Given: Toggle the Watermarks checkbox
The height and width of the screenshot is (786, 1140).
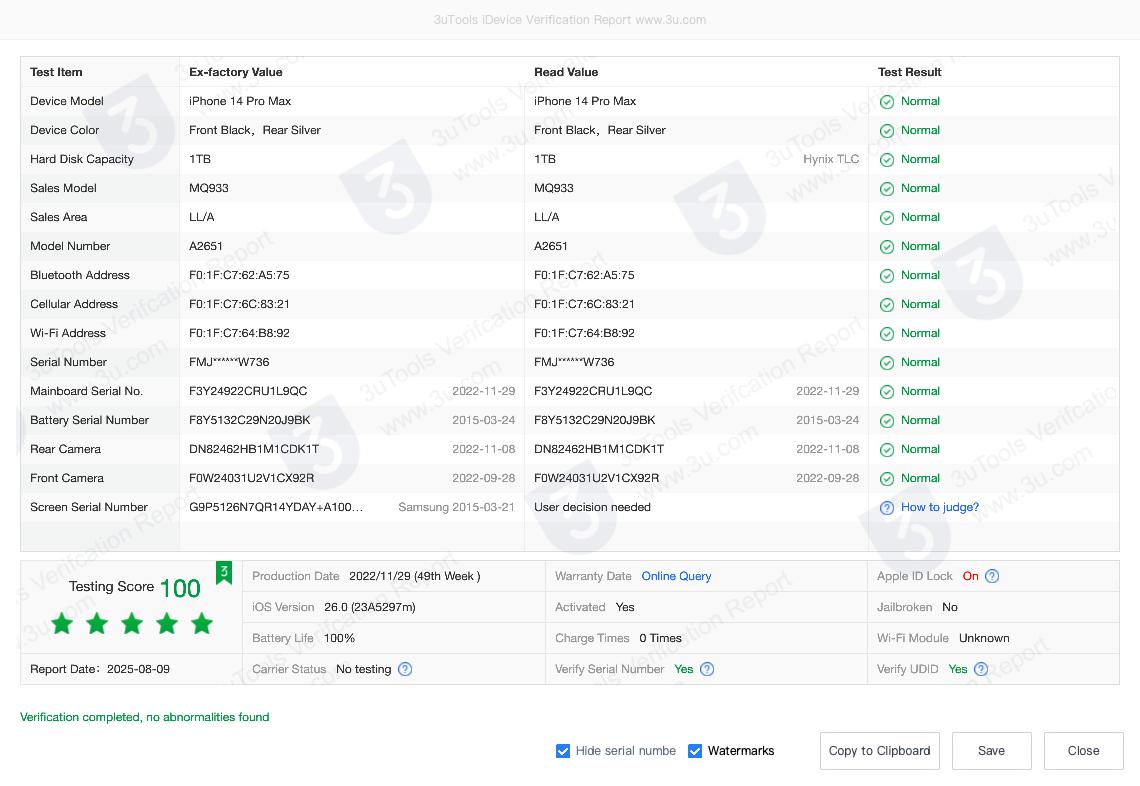Looking at the screenshot, I should tap(695, 751).
